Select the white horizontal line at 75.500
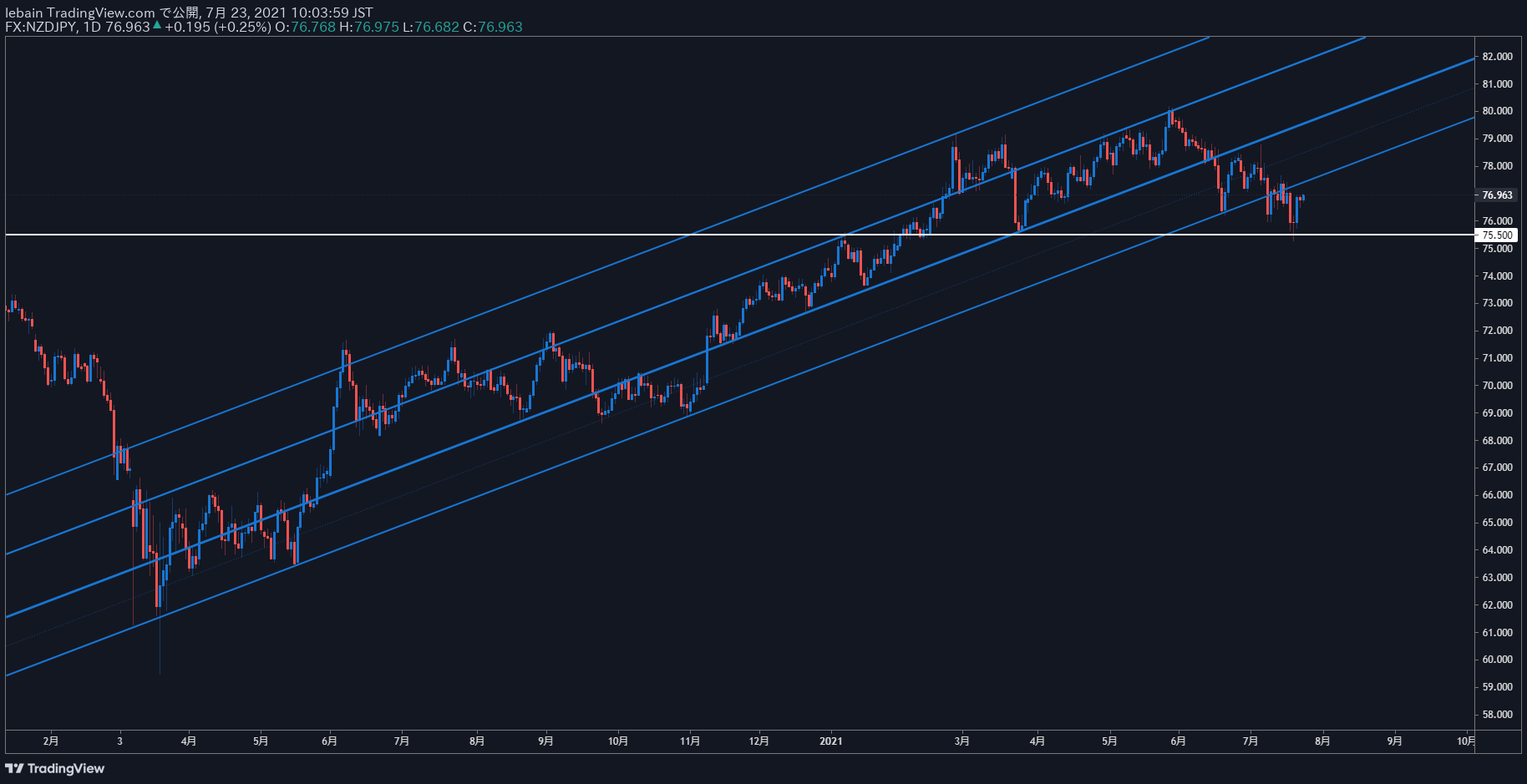The image size is (1527, 784). coord(739,235)
